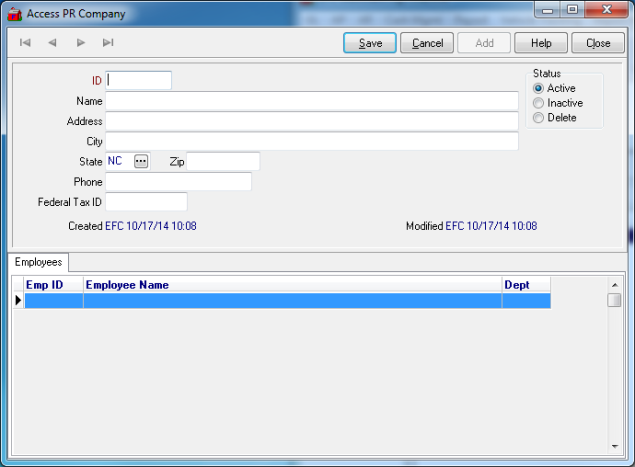Click into the ID input field
Viewport: 635px width, 467px height.
139,80
